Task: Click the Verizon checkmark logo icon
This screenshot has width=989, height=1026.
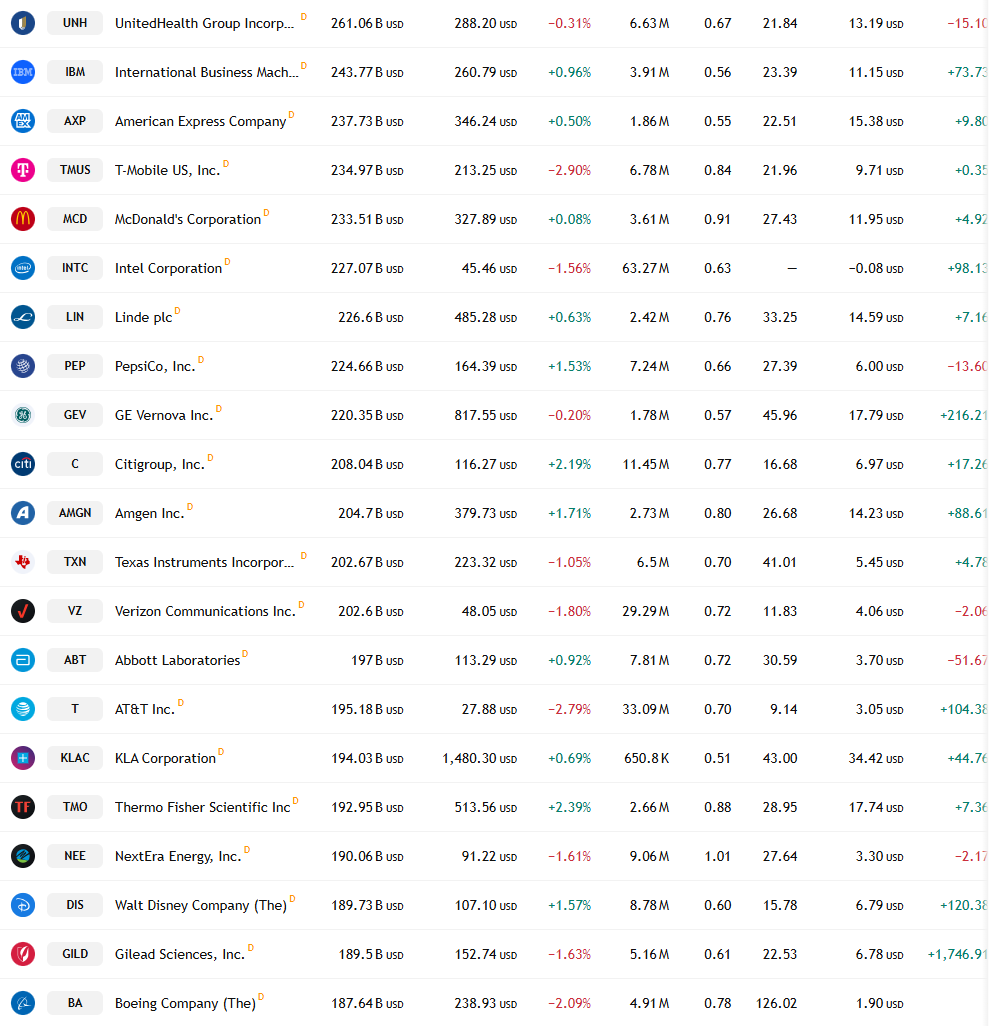Action: coord(23,611)
